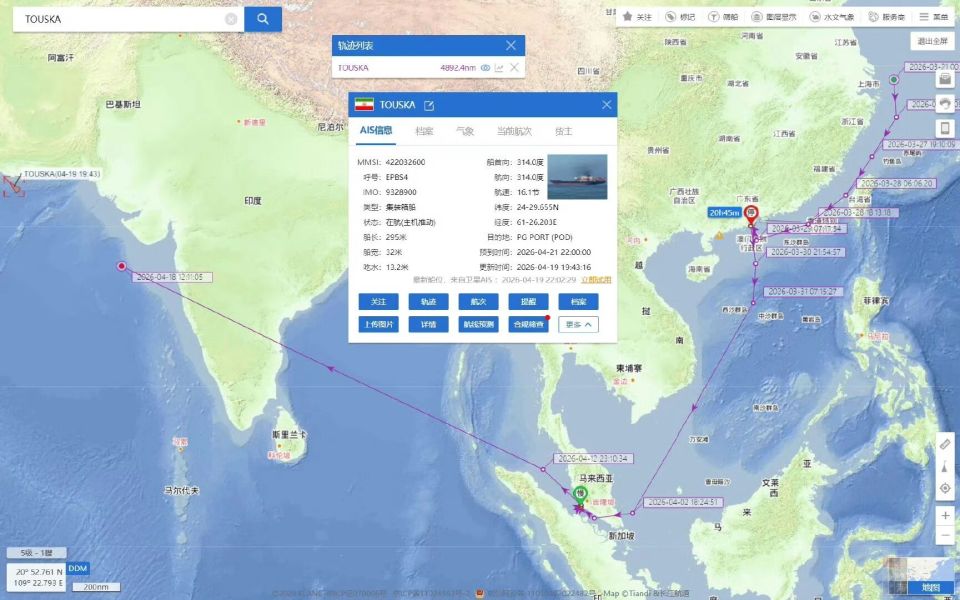
Task: Collapse the 更多 buttons expander
Action: tap(579, 324)
